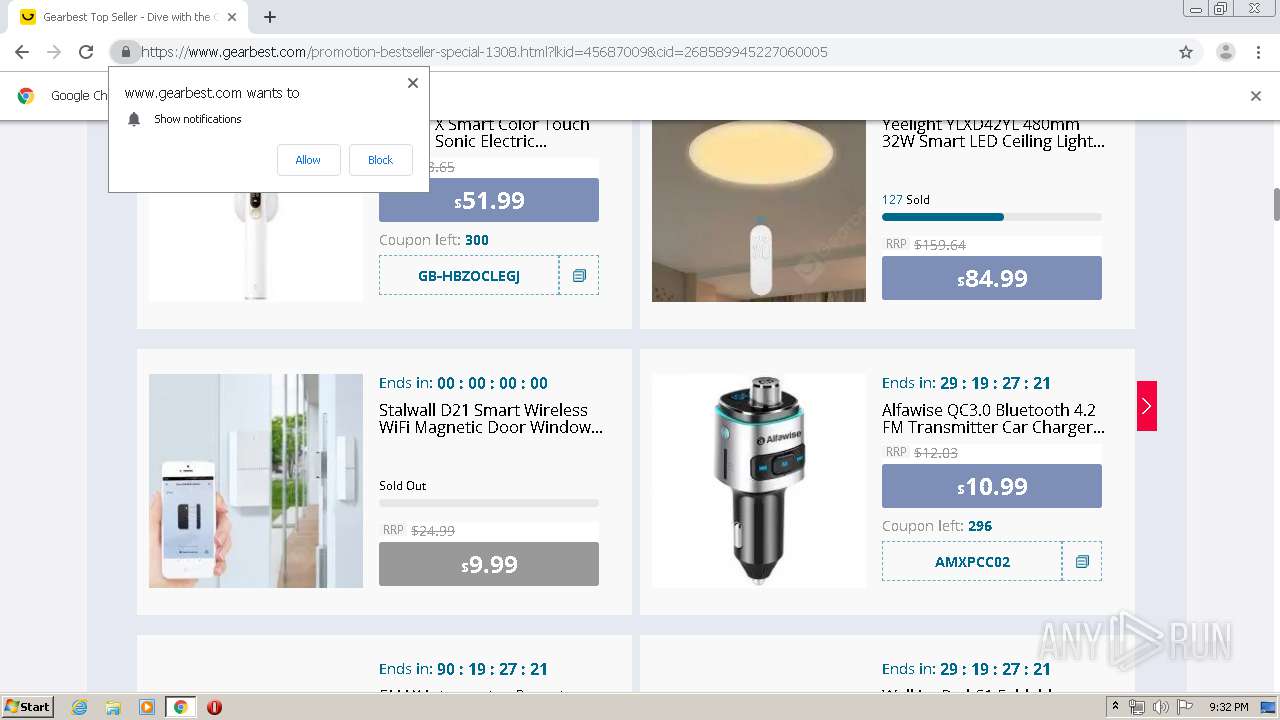
Task: Switch to Chrome in the taskbar
Action: pos(180,707)
